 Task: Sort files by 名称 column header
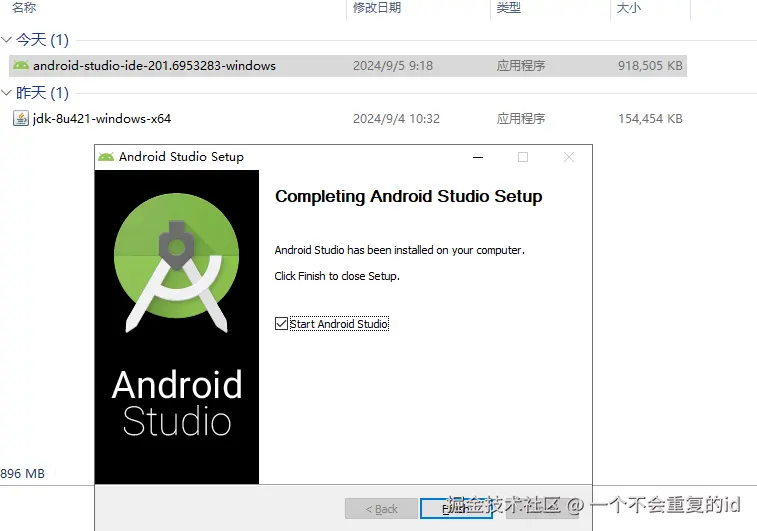tap(24, 7)
